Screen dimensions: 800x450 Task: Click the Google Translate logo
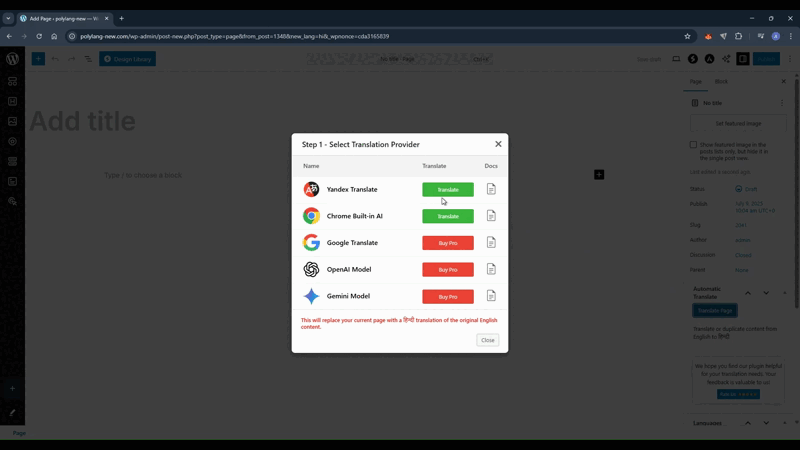pyautogui.click(x=311, y=242)
